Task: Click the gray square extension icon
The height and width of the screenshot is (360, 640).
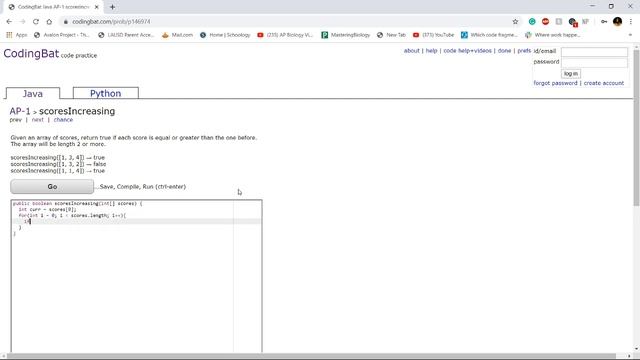Action: [559, 22]
